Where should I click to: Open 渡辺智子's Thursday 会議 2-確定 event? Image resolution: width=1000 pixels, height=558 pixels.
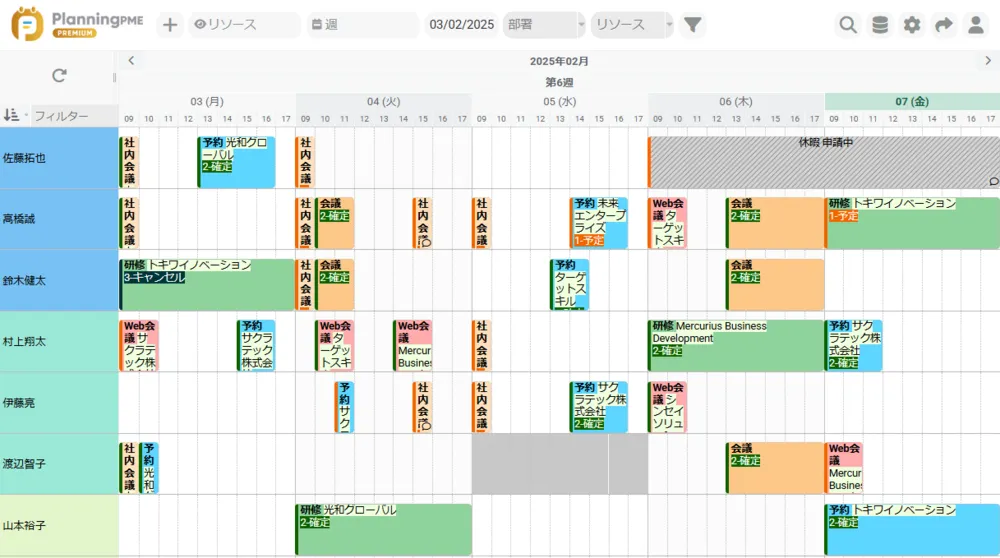click(775, 468)
